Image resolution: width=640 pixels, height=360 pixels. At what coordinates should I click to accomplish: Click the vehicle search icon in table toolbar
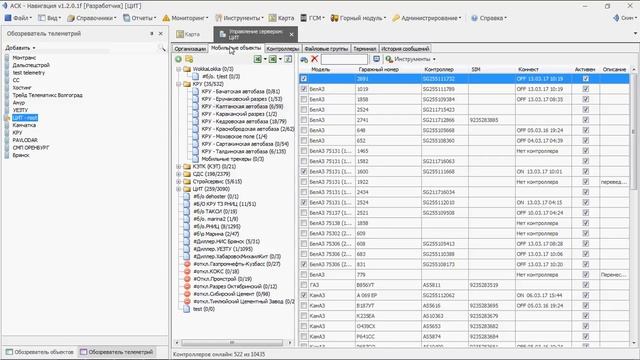tap(304, 60)
